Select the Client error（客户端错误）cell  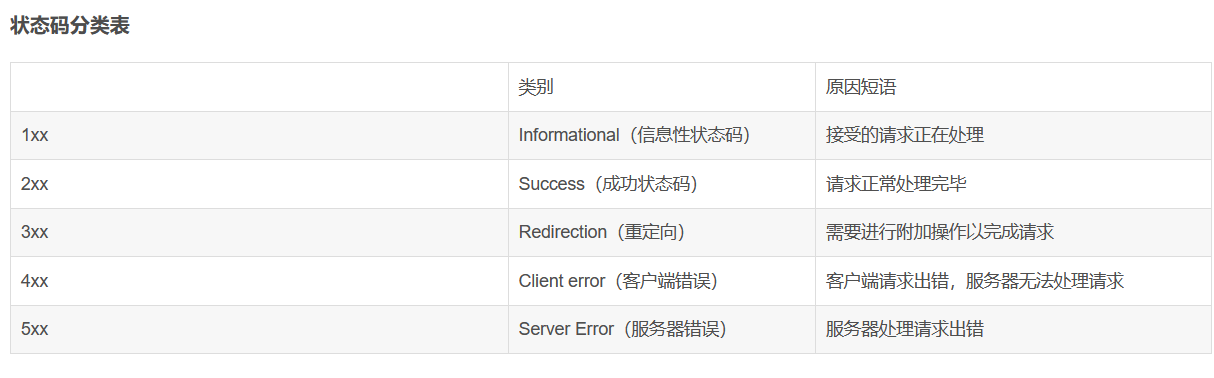click(x=661, y=281)
